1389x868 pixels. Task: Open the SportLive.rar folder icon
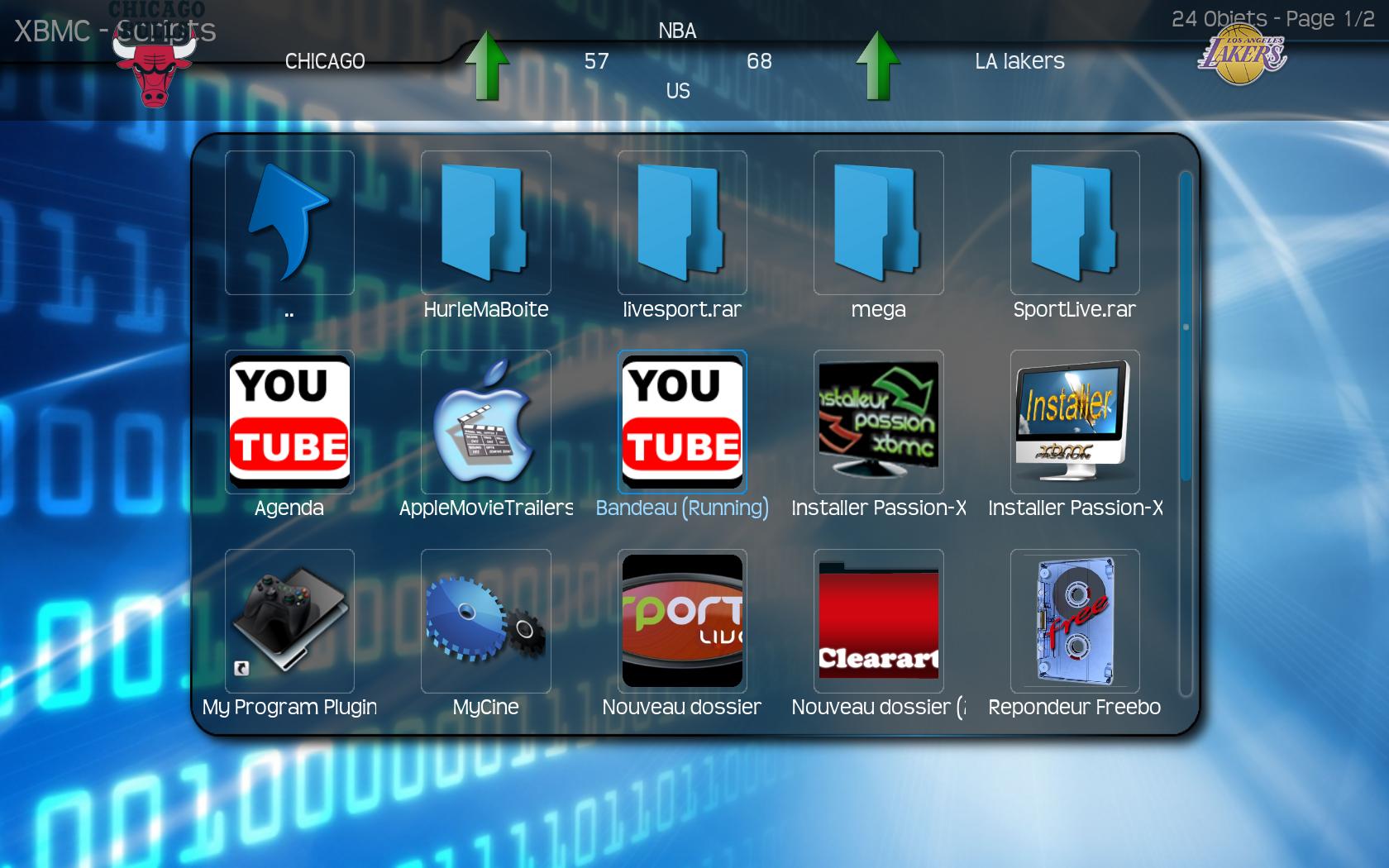1075,222
